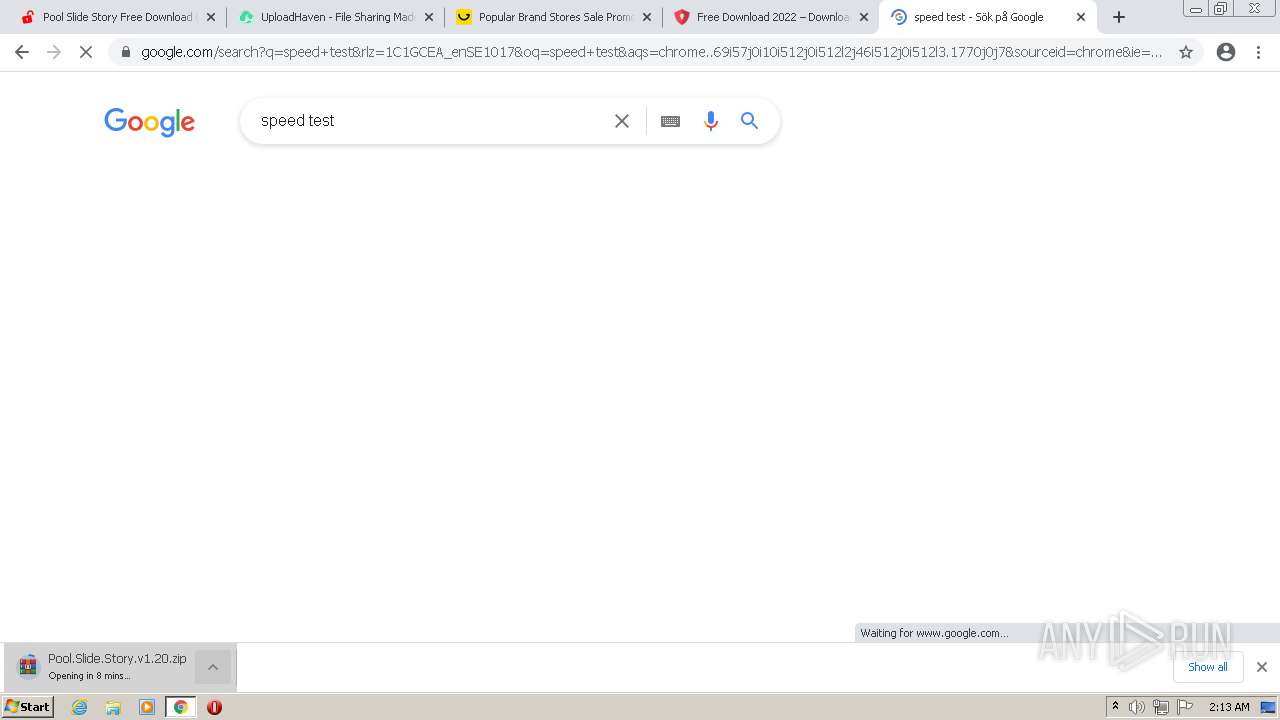Open Windows Explorer folder from taskbar

click(x=113, y=707)
